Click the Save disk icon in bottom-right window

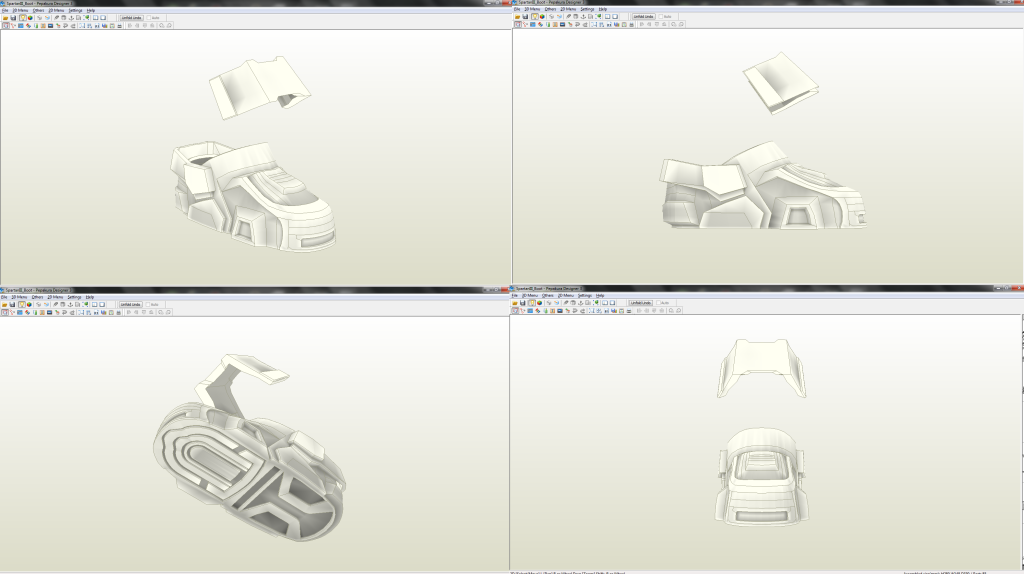523,303
